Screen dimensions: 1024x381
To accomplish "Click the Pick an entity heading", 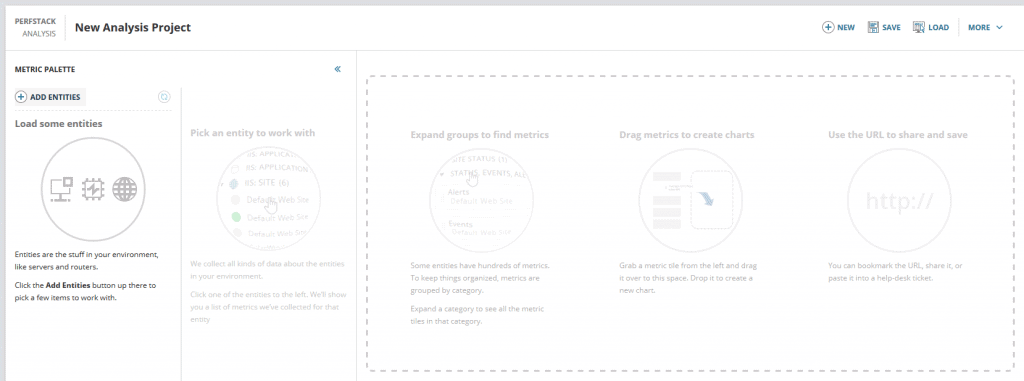I will (x=253, y=133).
